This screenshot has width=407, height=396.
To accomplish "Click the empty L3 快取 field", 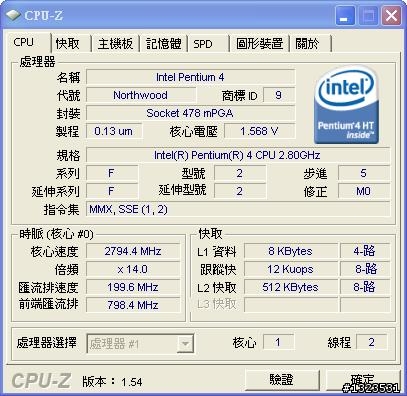I will pyautogui.click(x=291, y=305).
